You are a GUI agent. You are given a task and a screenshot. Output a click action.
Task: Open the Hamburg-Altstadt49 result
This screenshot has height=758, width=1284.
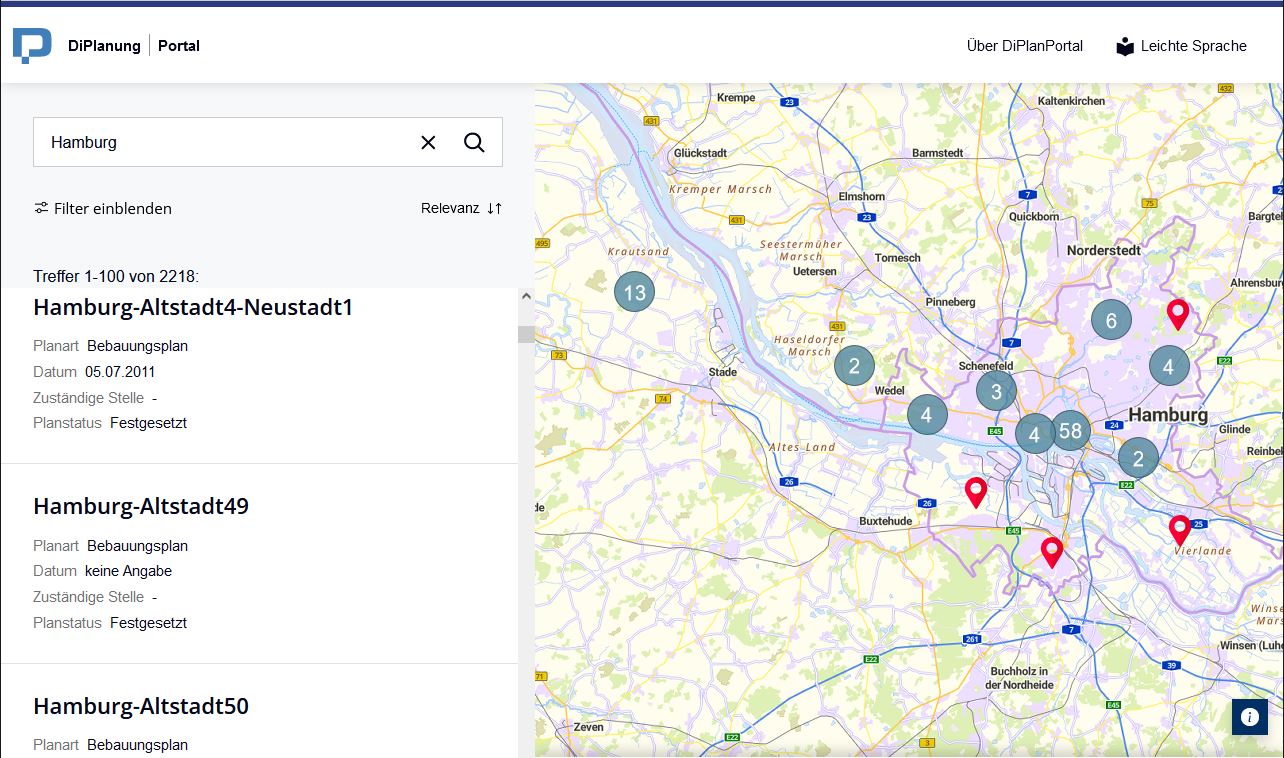[141, 506]
